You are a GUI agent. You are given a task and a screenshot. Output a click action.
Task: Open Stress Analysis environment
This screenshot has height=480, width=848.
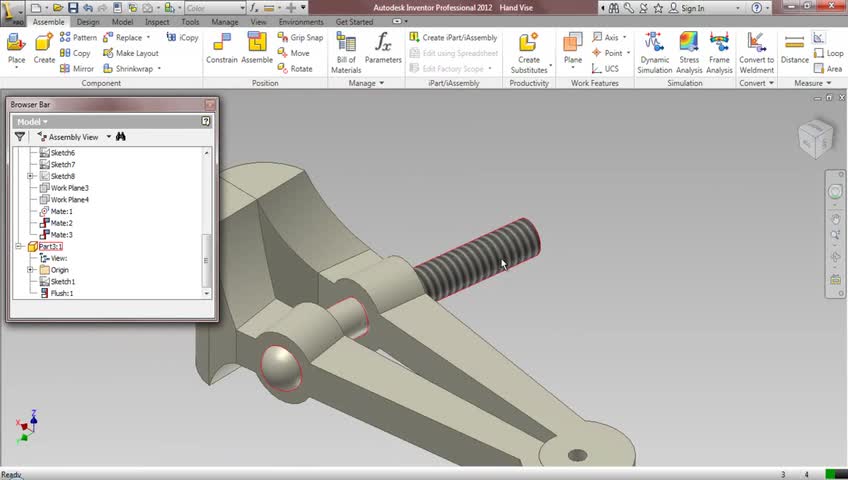click(689, 52)
